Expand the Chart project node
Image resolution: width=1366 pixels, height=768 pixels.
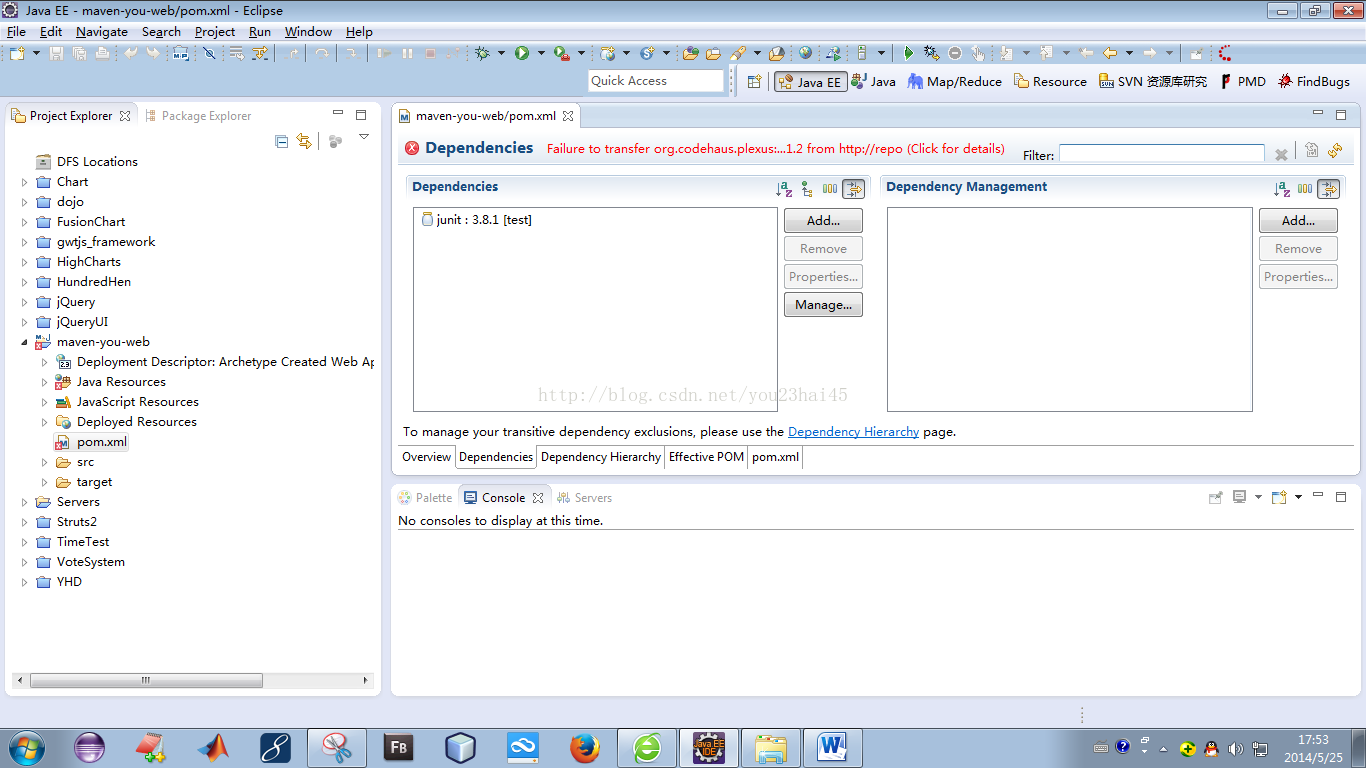pos(25,182)
